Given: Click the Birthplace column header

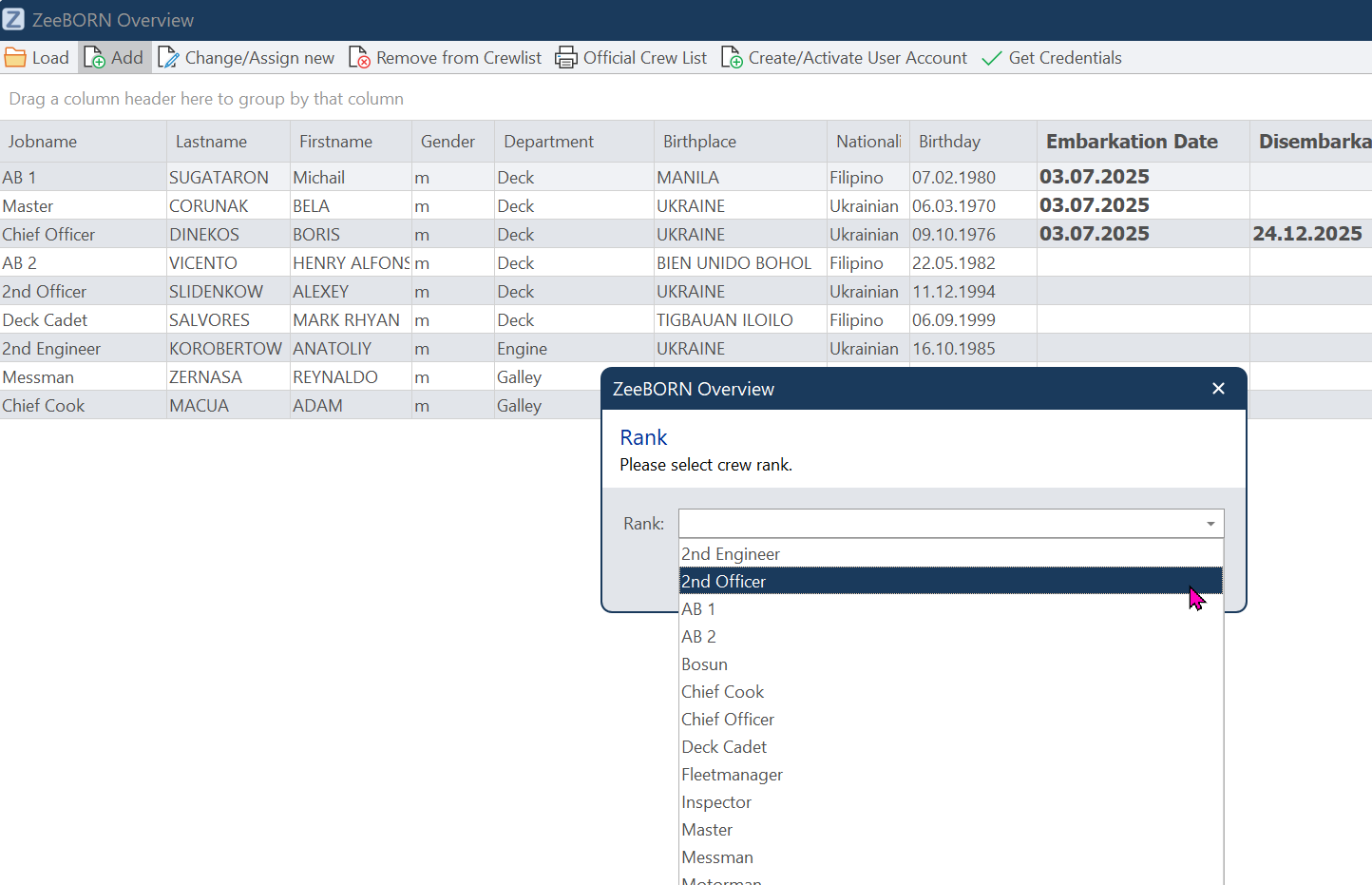Looking at the screenshot, I should [x=741, y=142].
